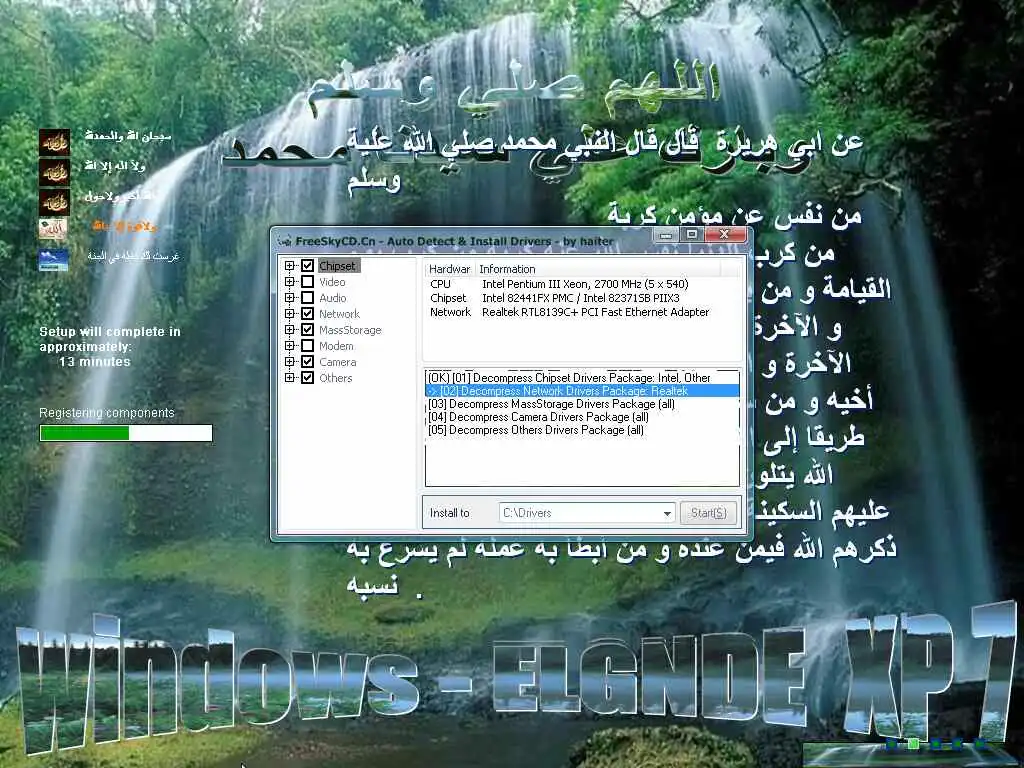
Task: Click the Hardwar column header
Action: (449, 269)
